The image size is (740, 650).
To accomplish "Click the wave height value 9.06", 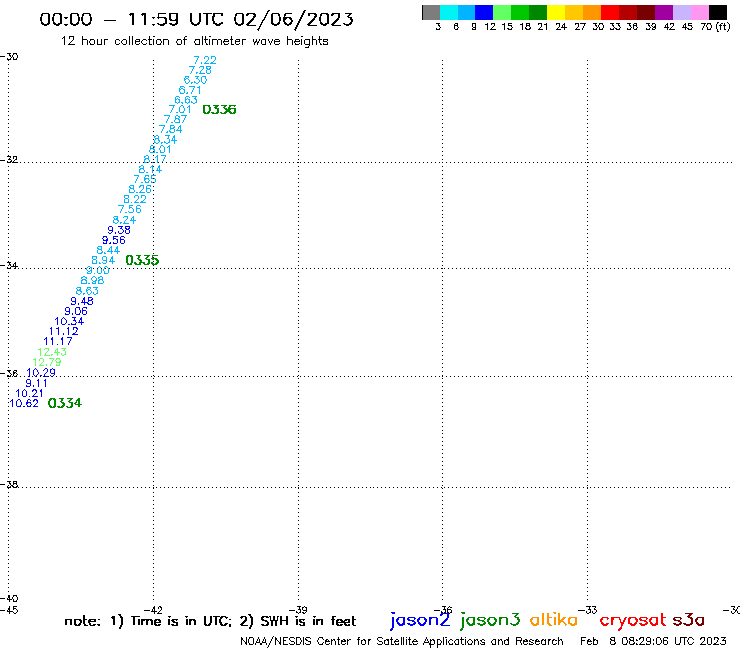I will coord(76,311).
